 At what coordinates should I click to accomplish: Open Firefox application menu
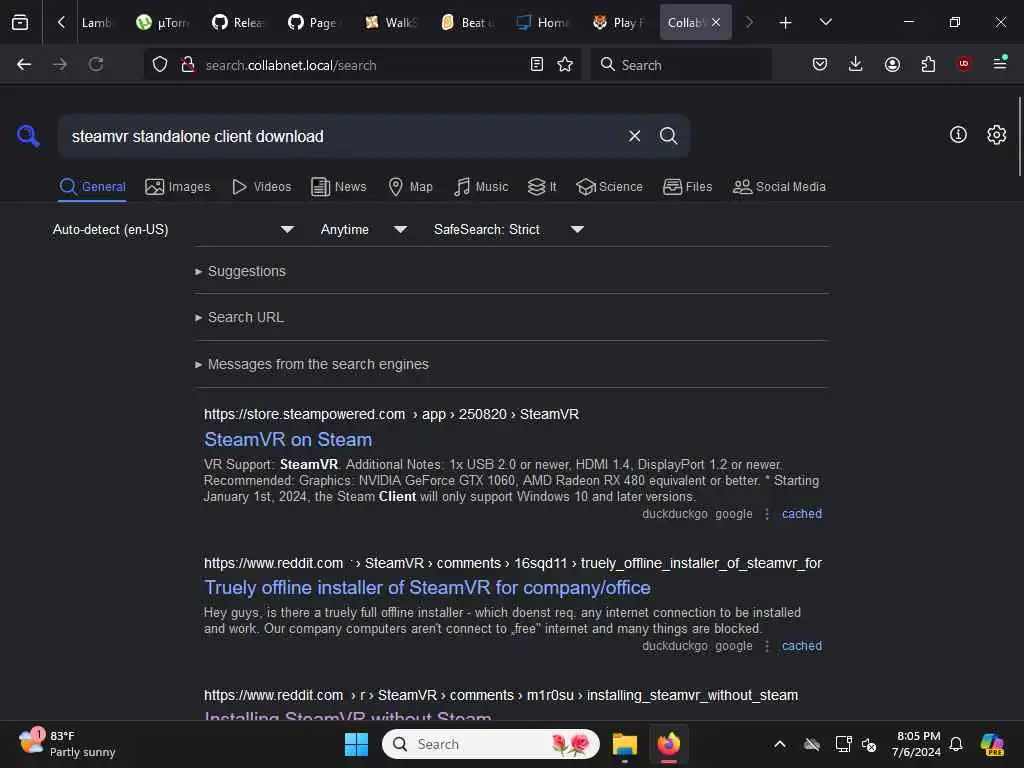[1000, 63]
